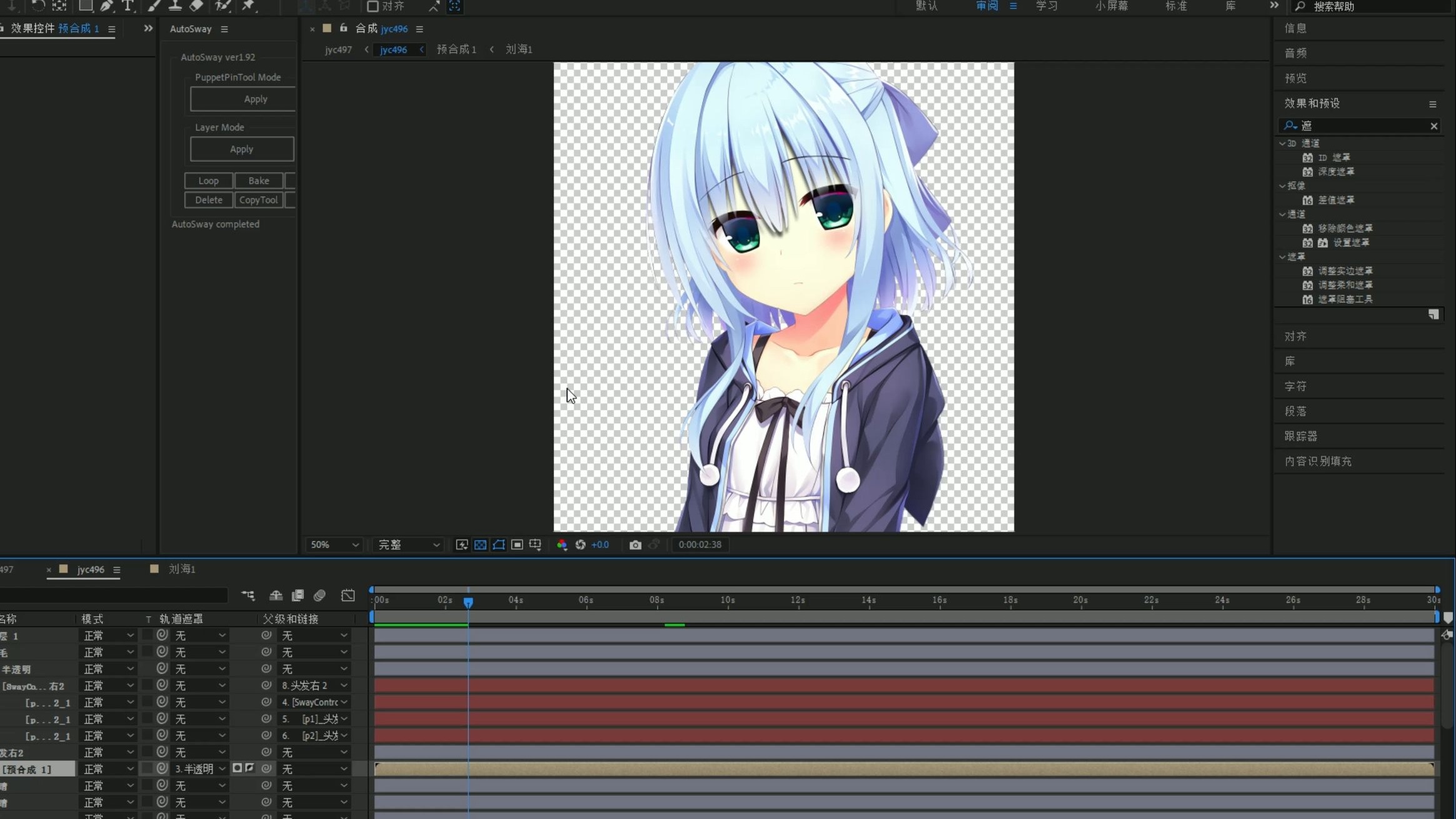Select the Eraser tool
This screenshot has width=1456, height=819.
[x=196, y=6]
